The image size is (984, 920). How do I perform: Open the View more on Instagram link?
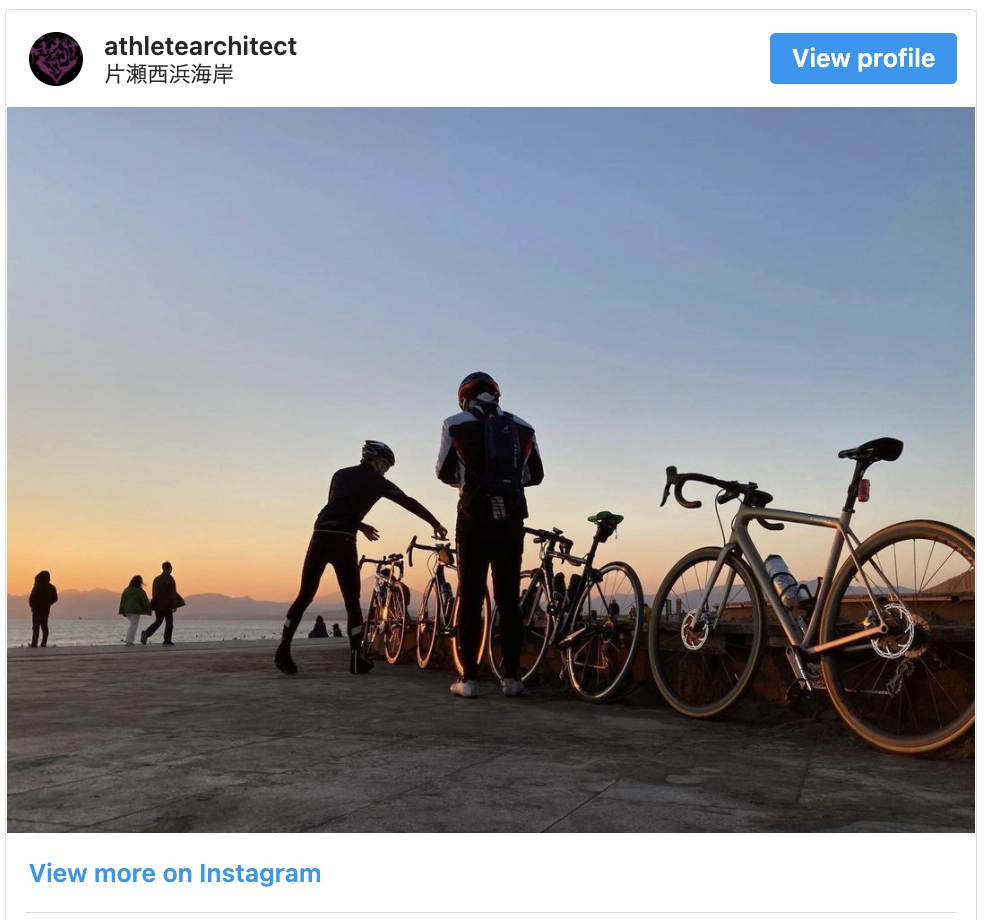click(x=175, y=873)
